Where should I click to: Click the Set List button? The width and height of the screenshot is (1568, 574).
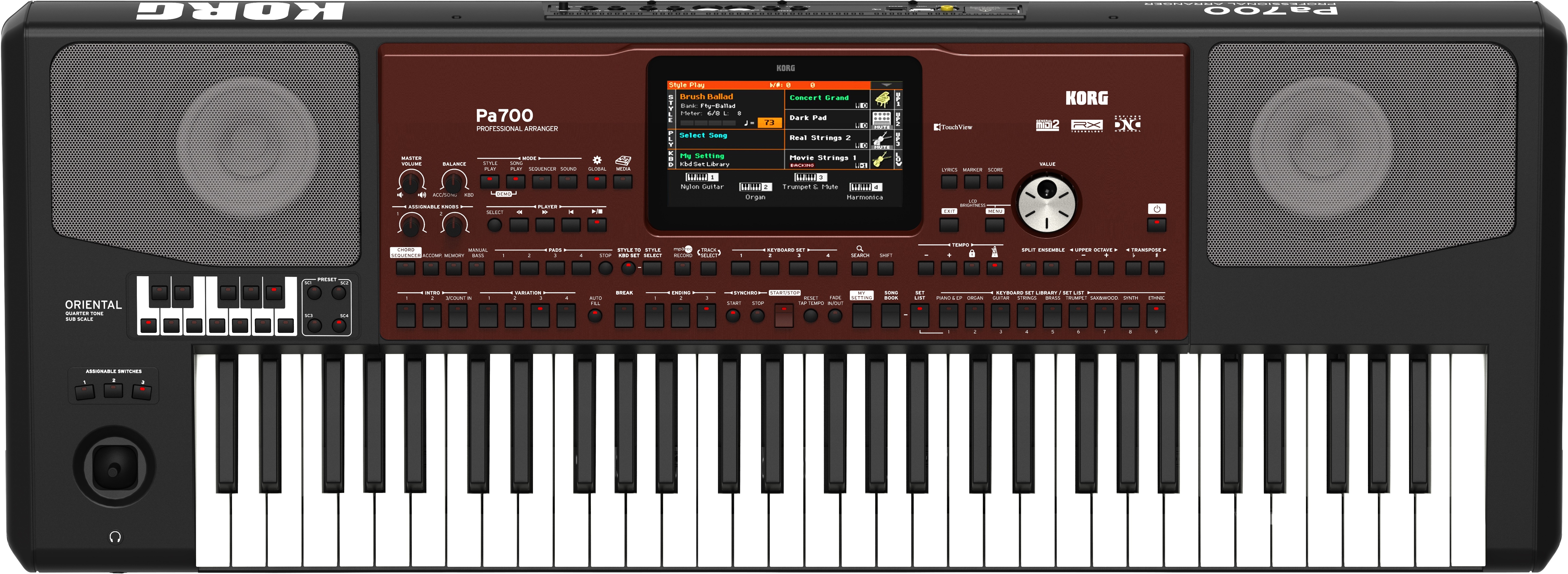[x=919, y=316]
